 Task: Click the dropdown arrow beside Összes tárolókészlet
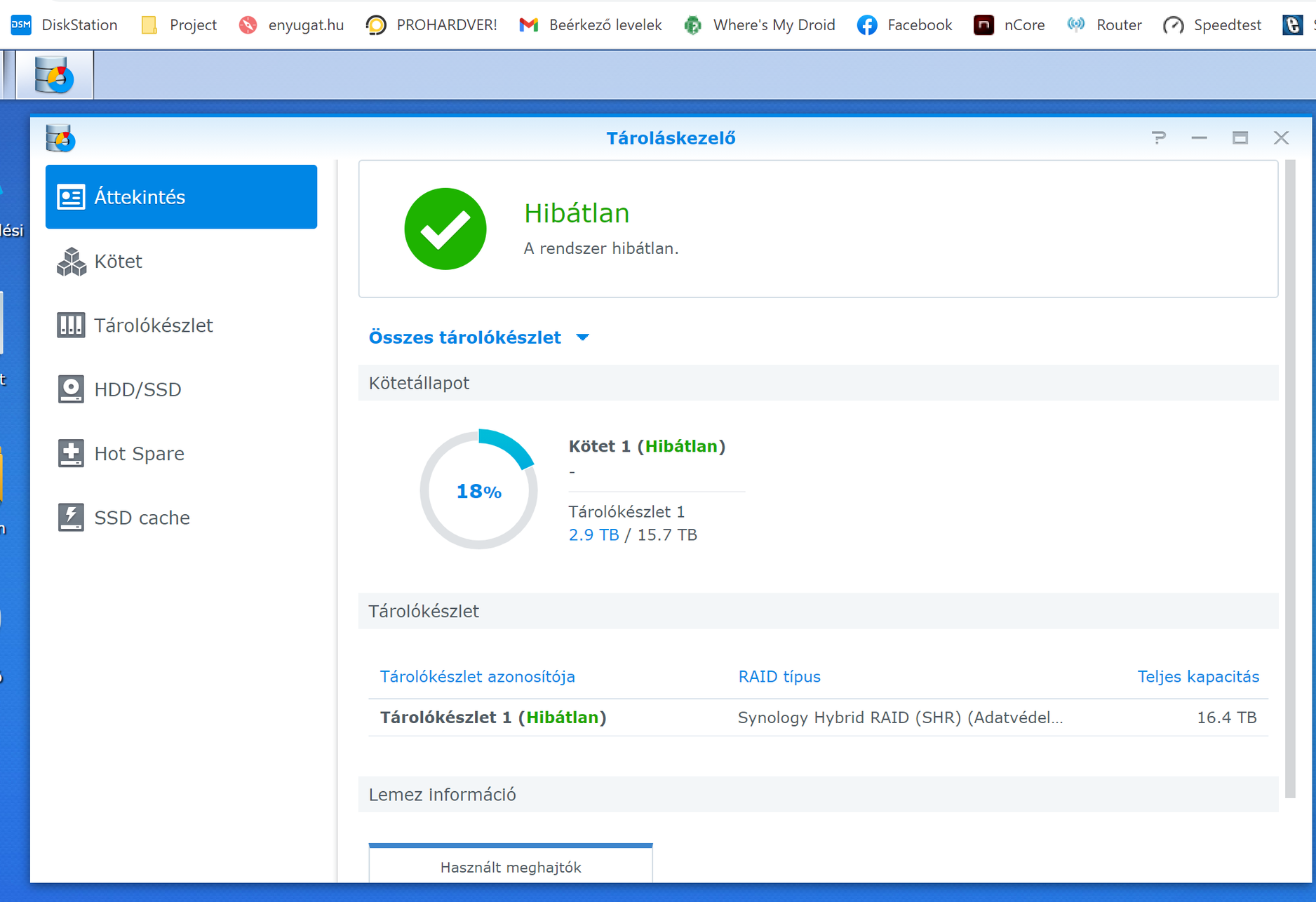pos(582,338)
